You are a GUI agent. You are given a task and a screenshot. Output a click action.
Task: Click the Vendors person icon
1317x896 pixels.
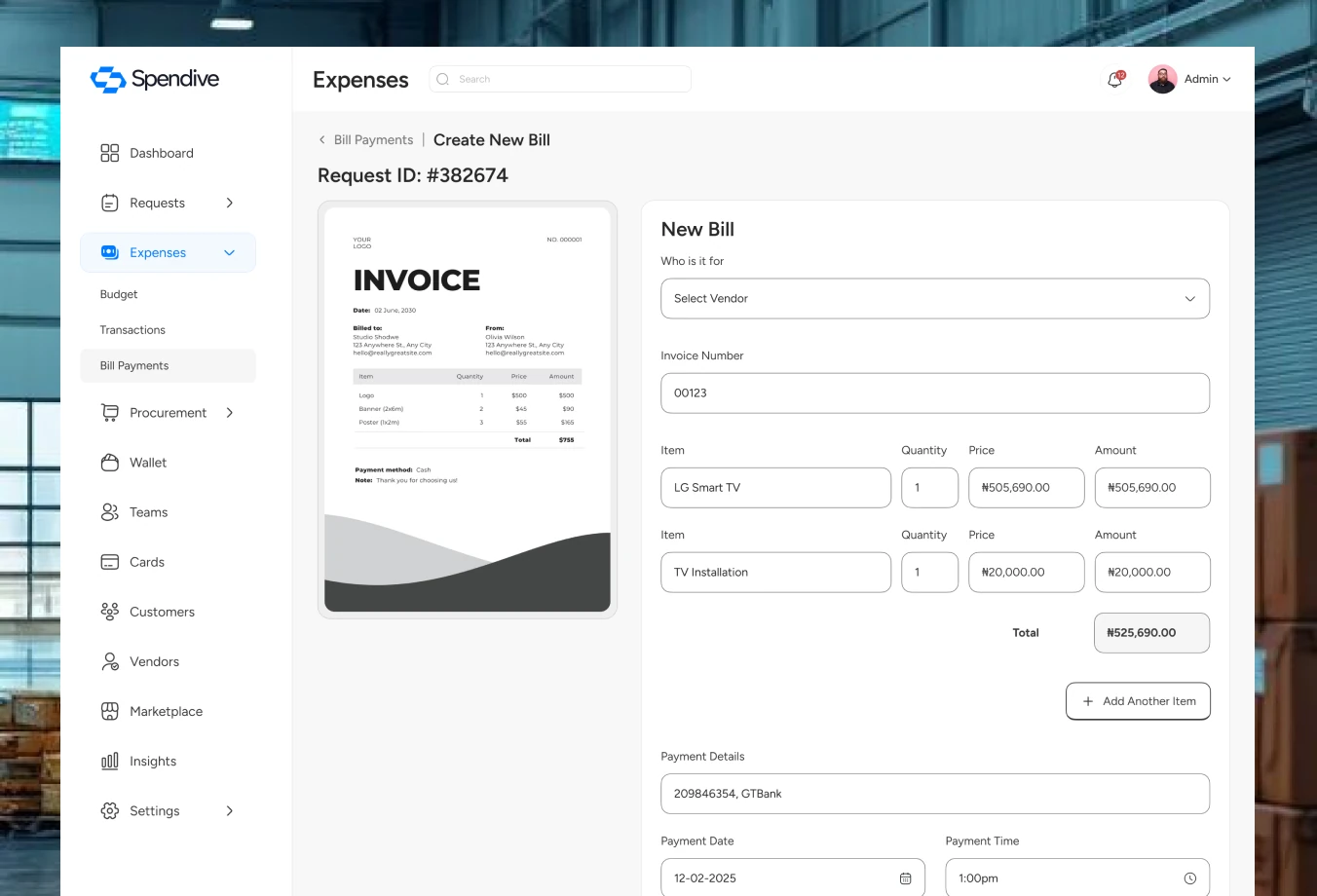coord(110,661)
